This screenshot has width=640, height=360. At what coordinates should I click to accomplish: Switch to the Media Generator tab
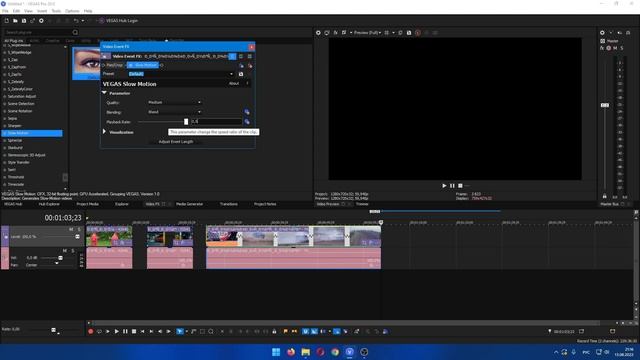189,204
